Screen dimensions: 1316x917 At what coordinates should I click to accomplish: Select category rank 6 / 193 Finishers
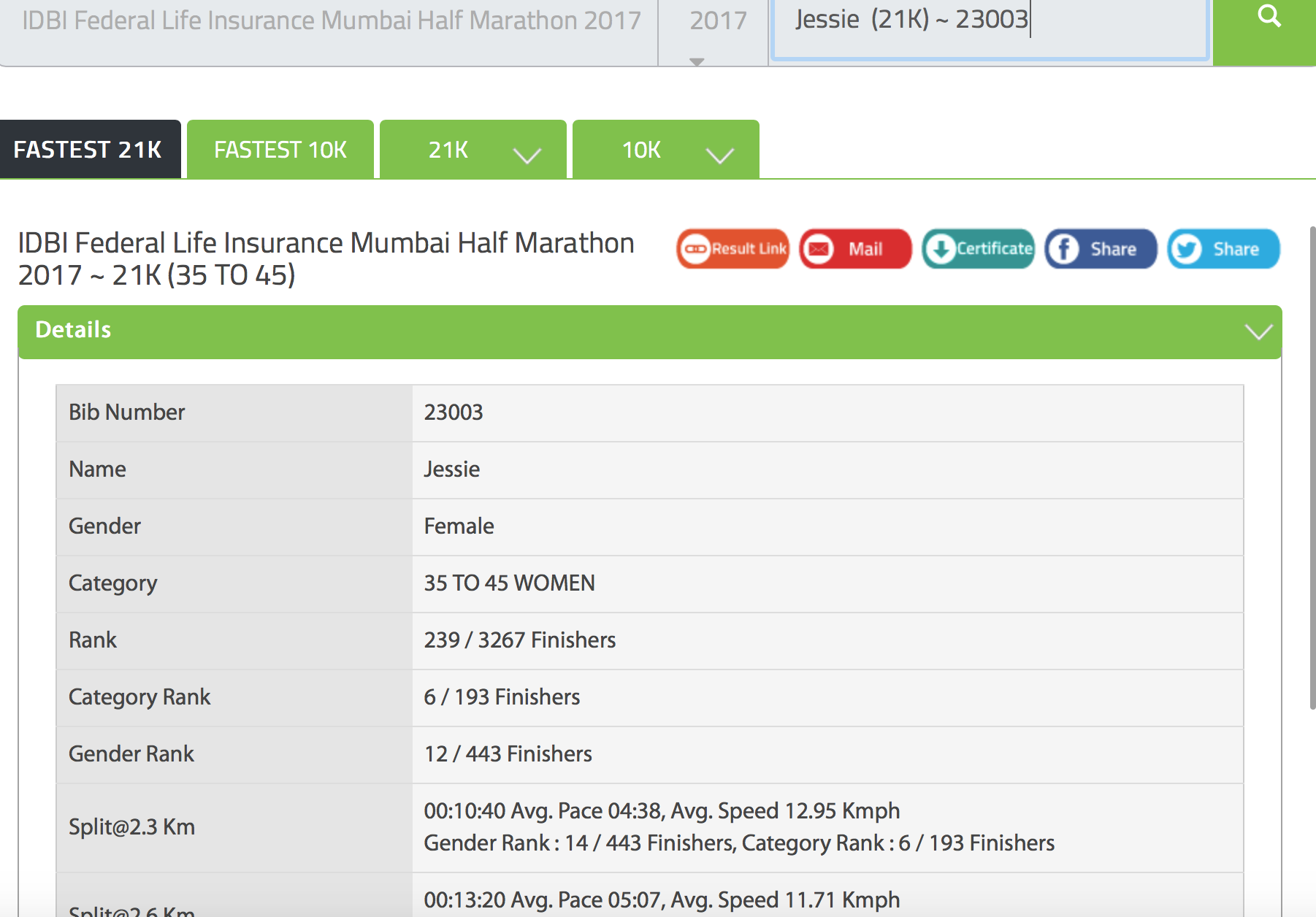502,697
